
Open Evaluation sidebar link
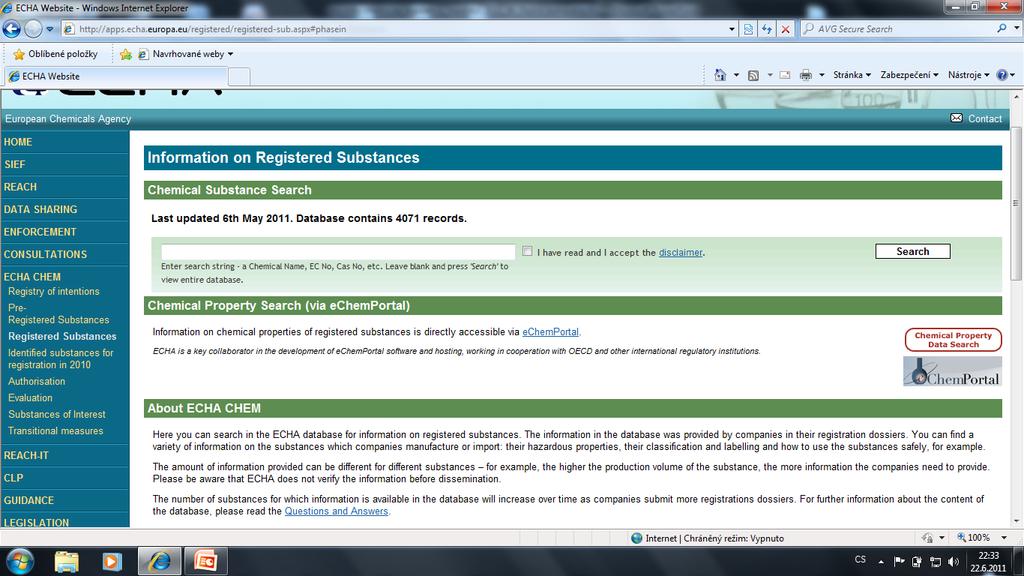[30, 398]
